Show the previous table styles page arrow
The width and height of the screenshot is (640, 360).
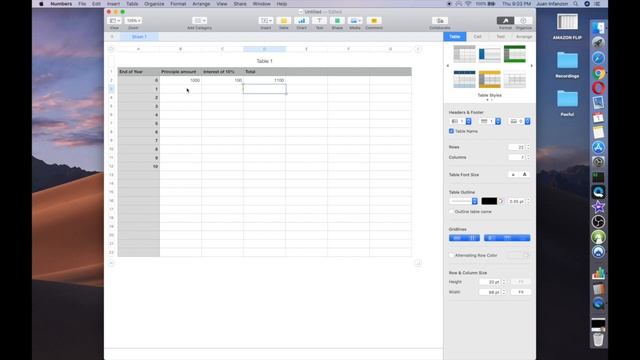447,66
